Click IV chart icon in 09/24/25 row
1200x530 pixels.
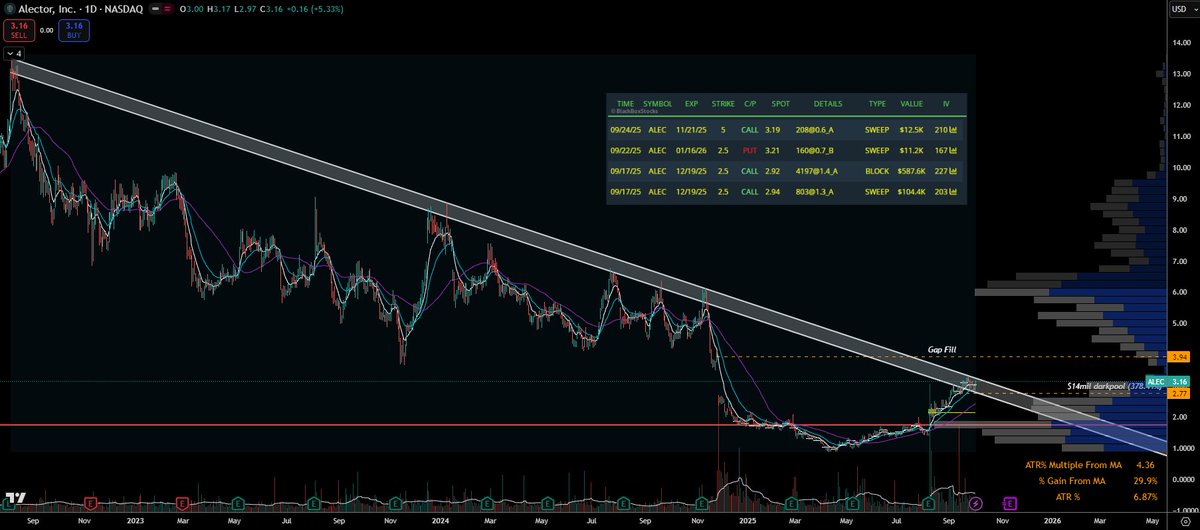pyautogui.click(x=953, y=130)
